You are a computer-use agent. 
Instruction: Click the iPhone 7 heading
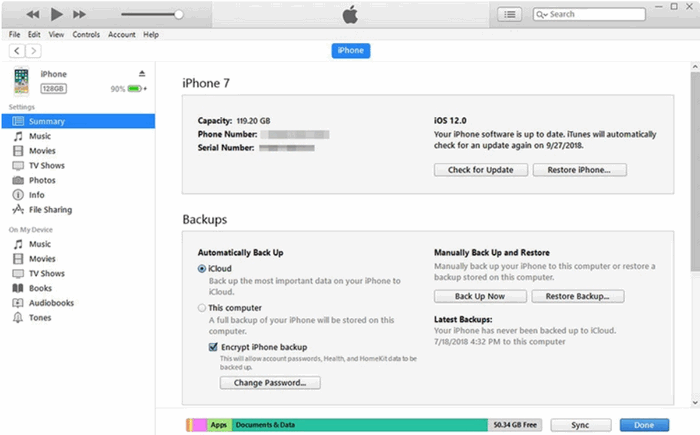pyautogui.click(x=206, y=83)
